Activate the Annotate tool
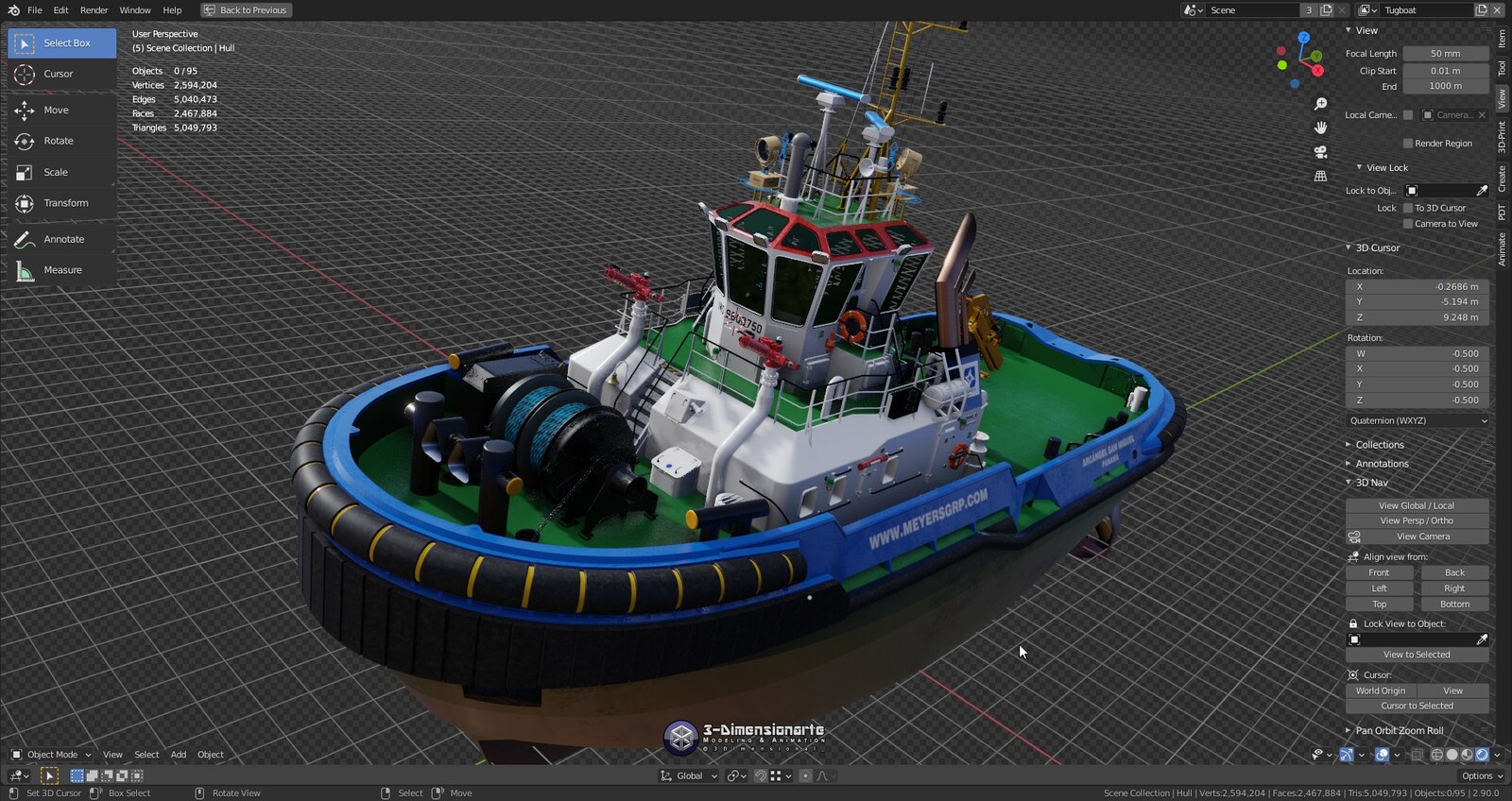The width and height of the screenshot is (1512, 801). pos(62,240)
